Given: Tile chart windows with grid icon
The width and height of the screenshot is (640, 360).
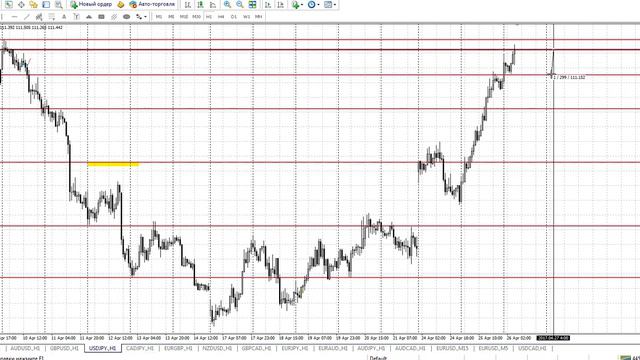Looking at the screenshot, I should (253, 4).
